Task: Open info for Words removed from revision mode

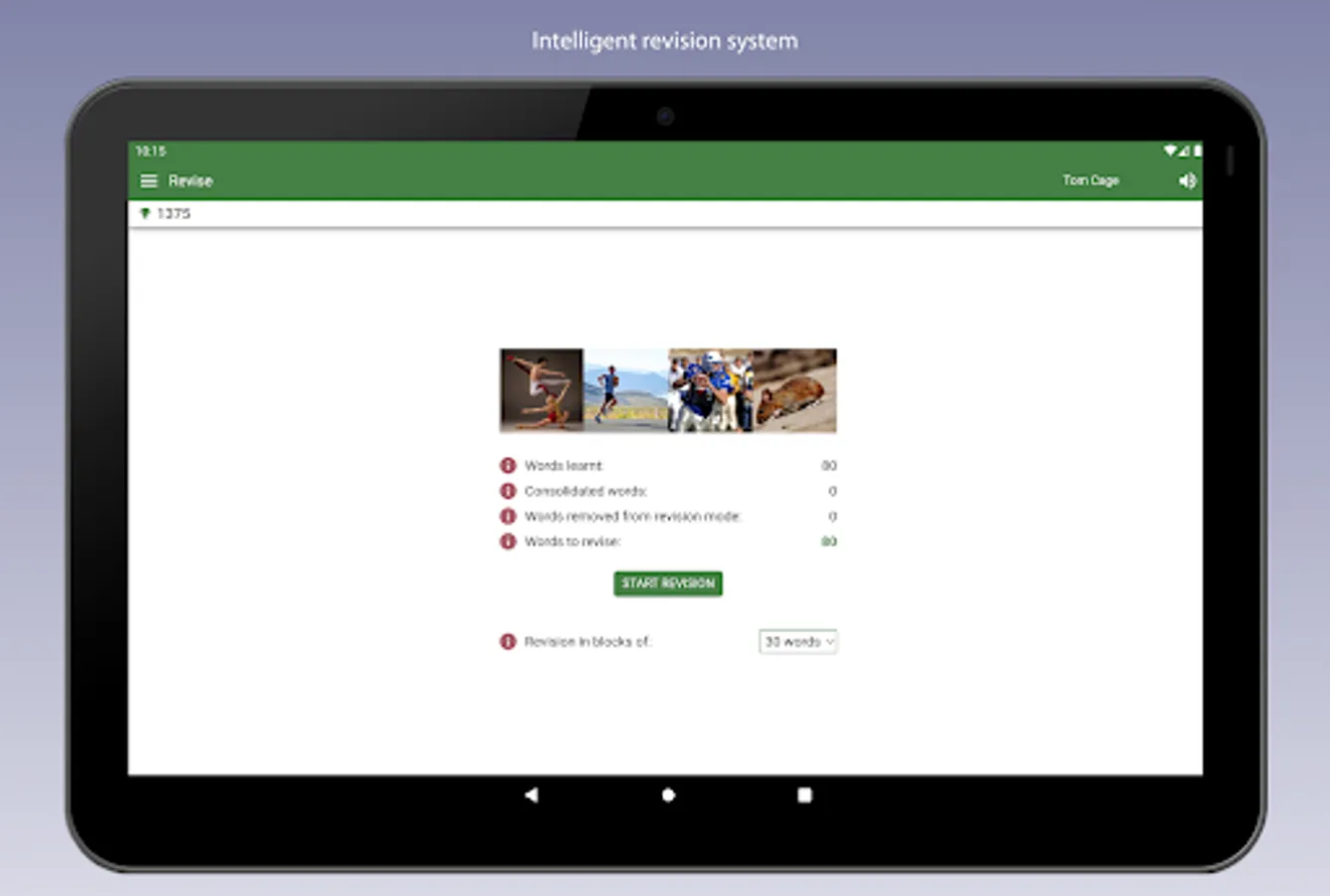Action: point(508,516)
